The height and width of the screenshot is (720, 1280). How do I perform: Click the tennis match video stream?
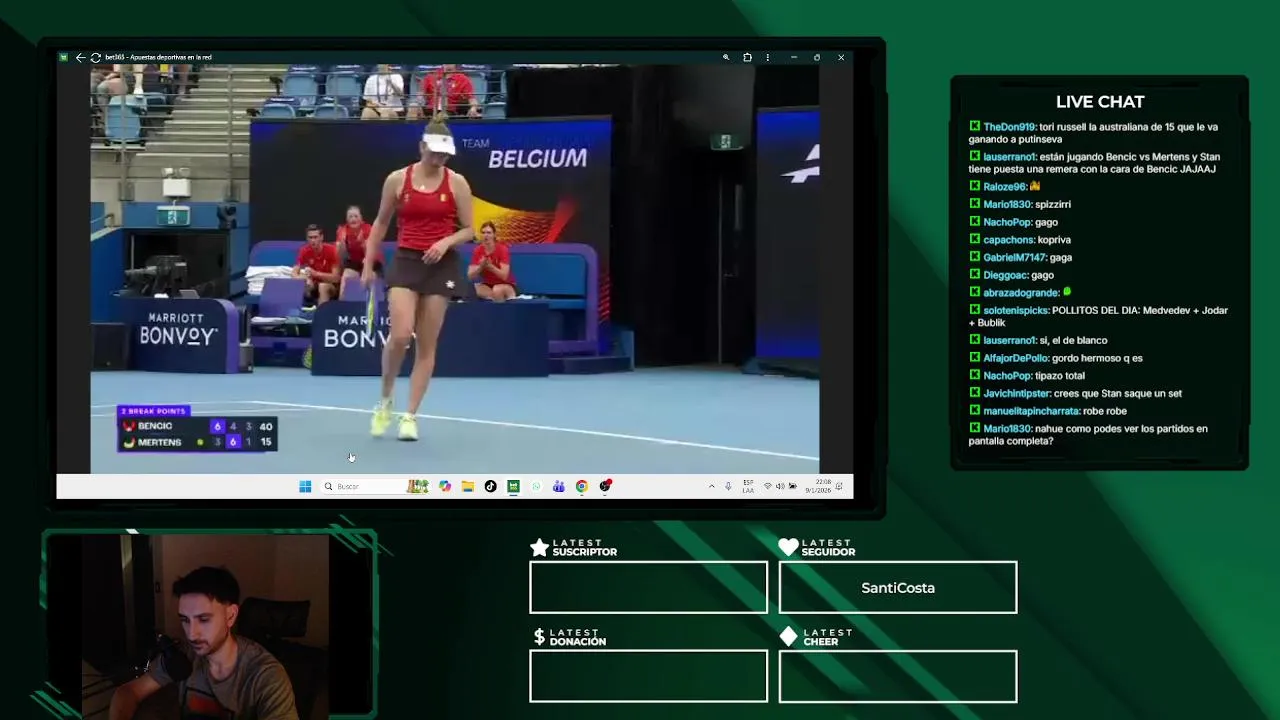coord(455,269)
